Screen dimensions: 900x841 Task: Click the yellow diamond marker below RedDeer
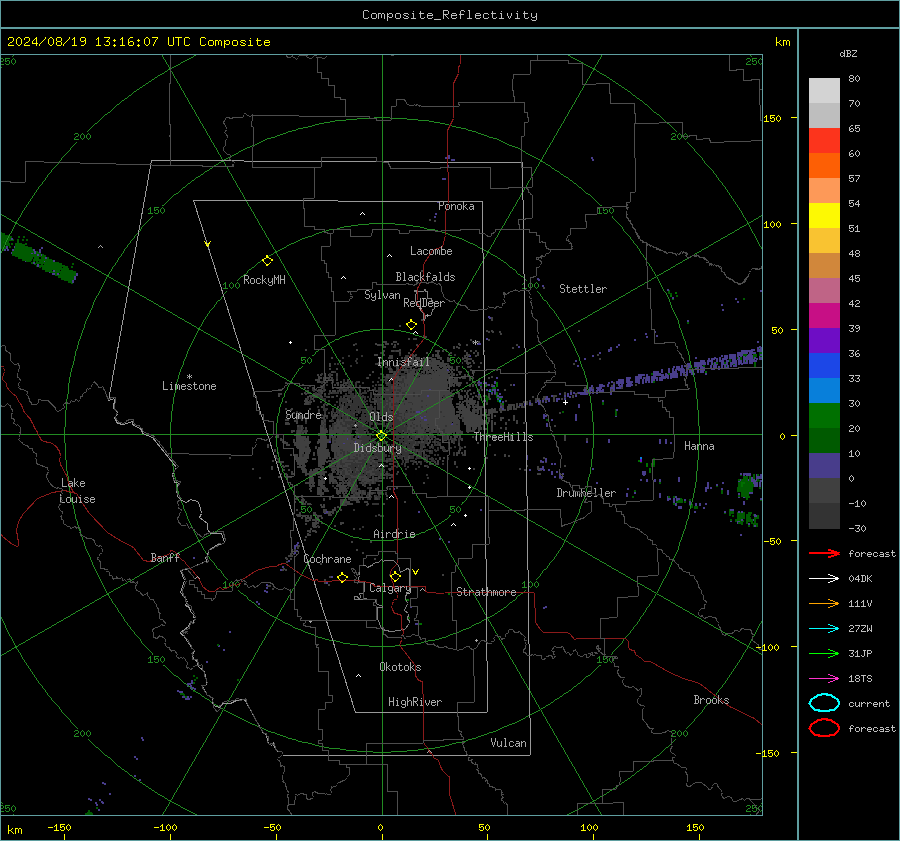[412, 325]
